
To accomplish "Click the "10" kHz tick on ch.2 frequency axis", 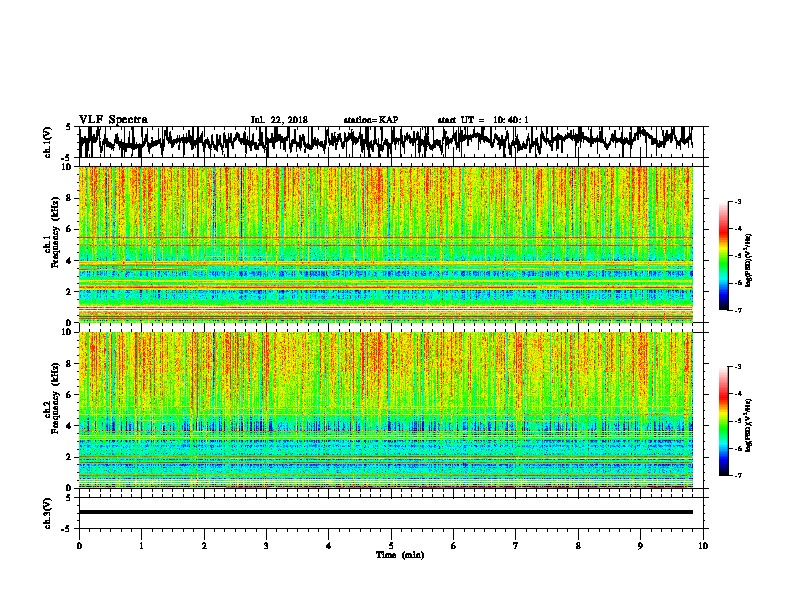I will point(68,332).
